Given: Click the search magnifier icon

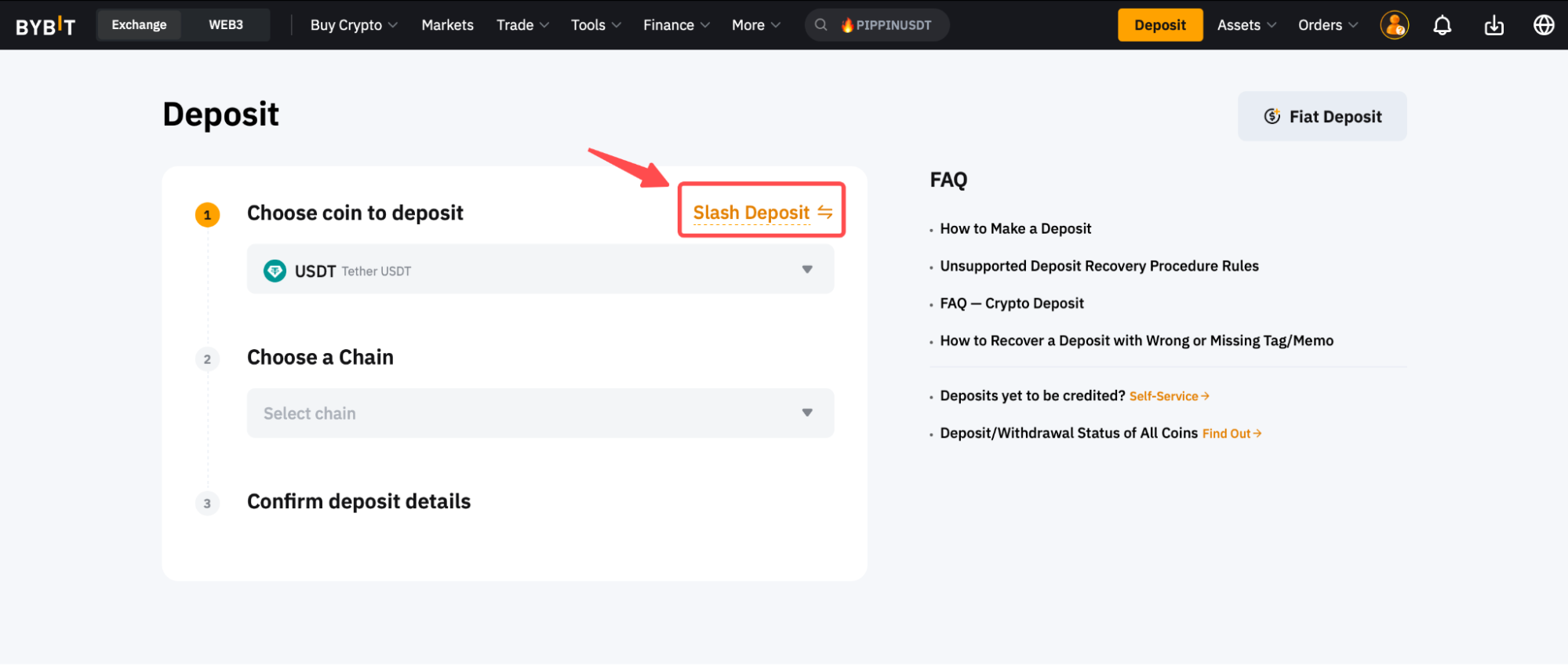Looking at the screenshot, I should 820,25.
